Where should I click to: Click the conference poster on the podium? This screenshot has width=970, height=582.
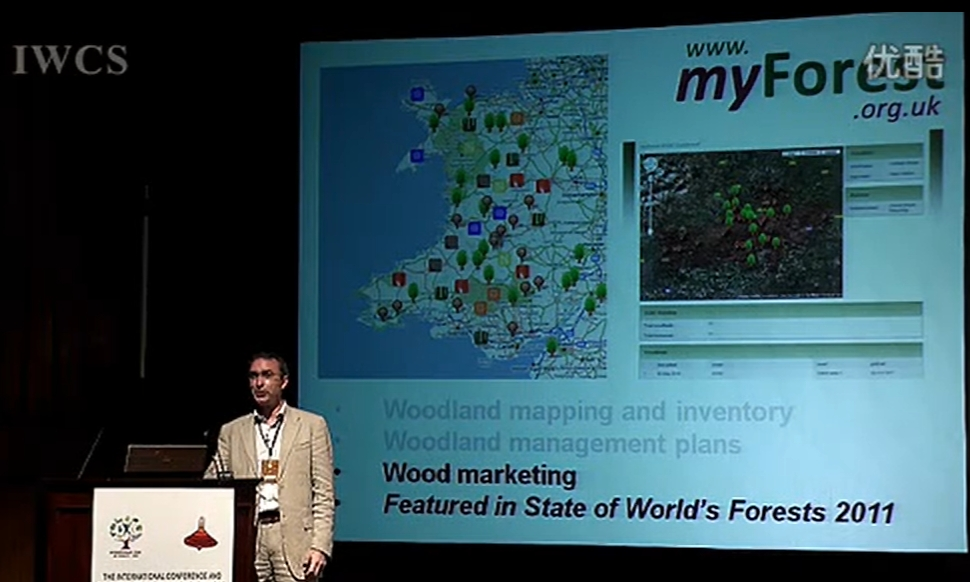163,534
